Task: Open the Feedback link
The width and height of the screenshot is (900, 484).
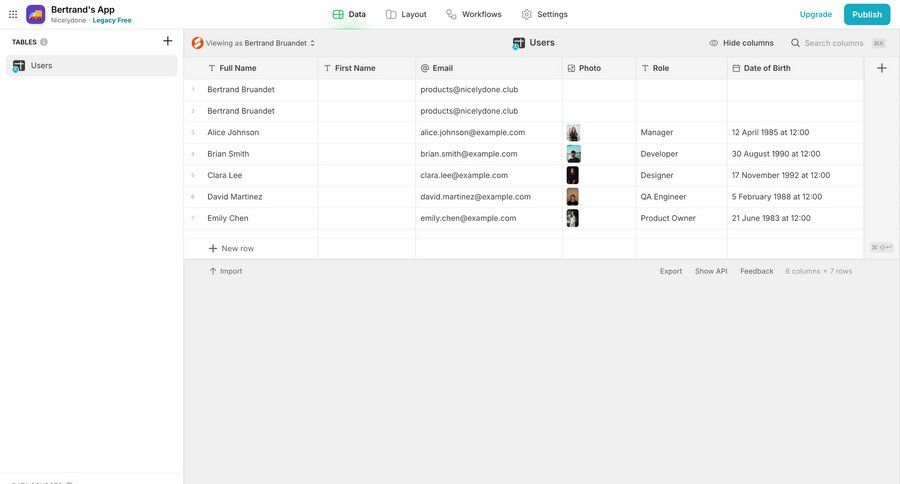Action: coord(757,271)
